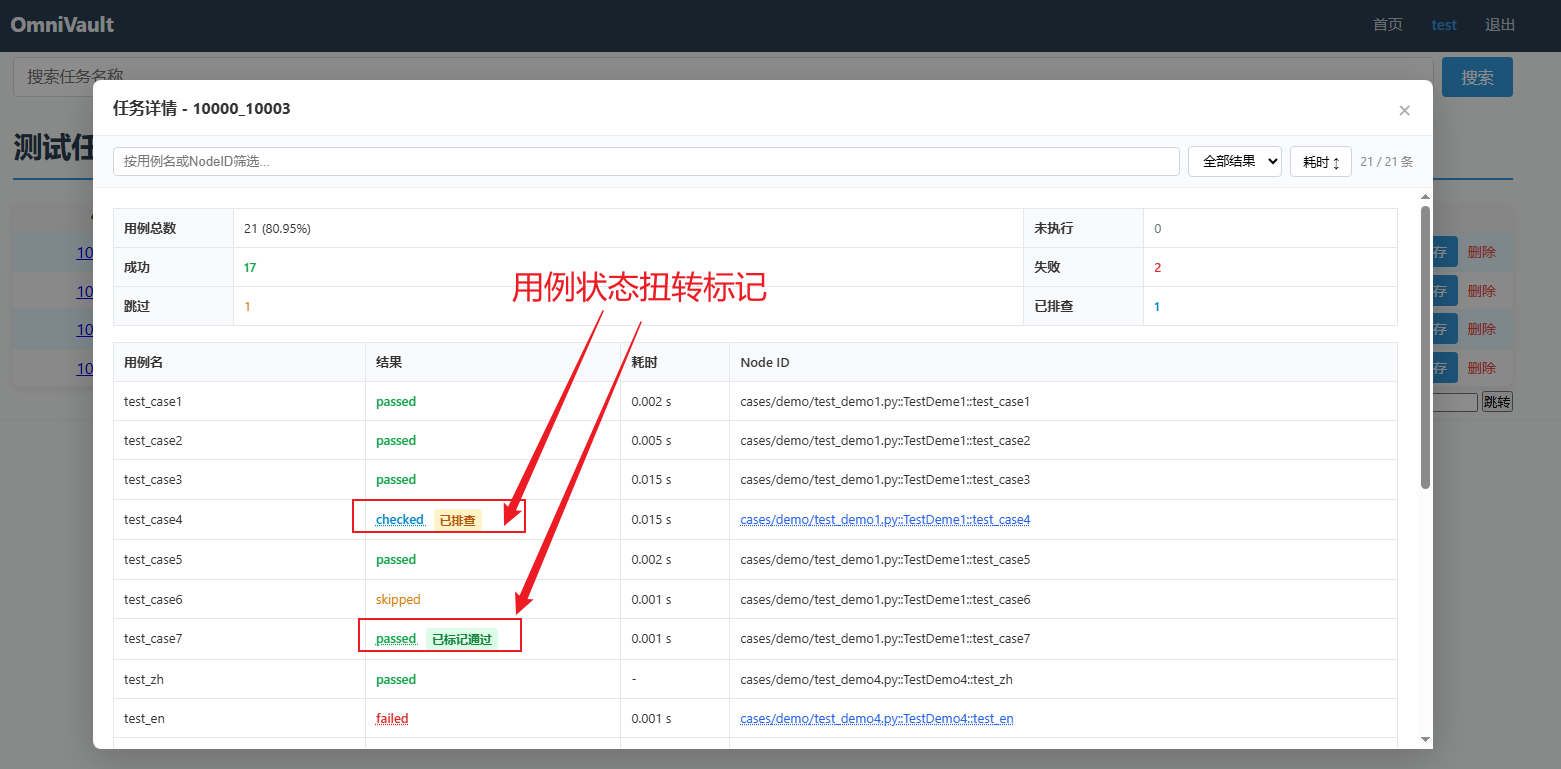
Task: Click the 0.005 s duration of test_case2
Action: [651, 441]
